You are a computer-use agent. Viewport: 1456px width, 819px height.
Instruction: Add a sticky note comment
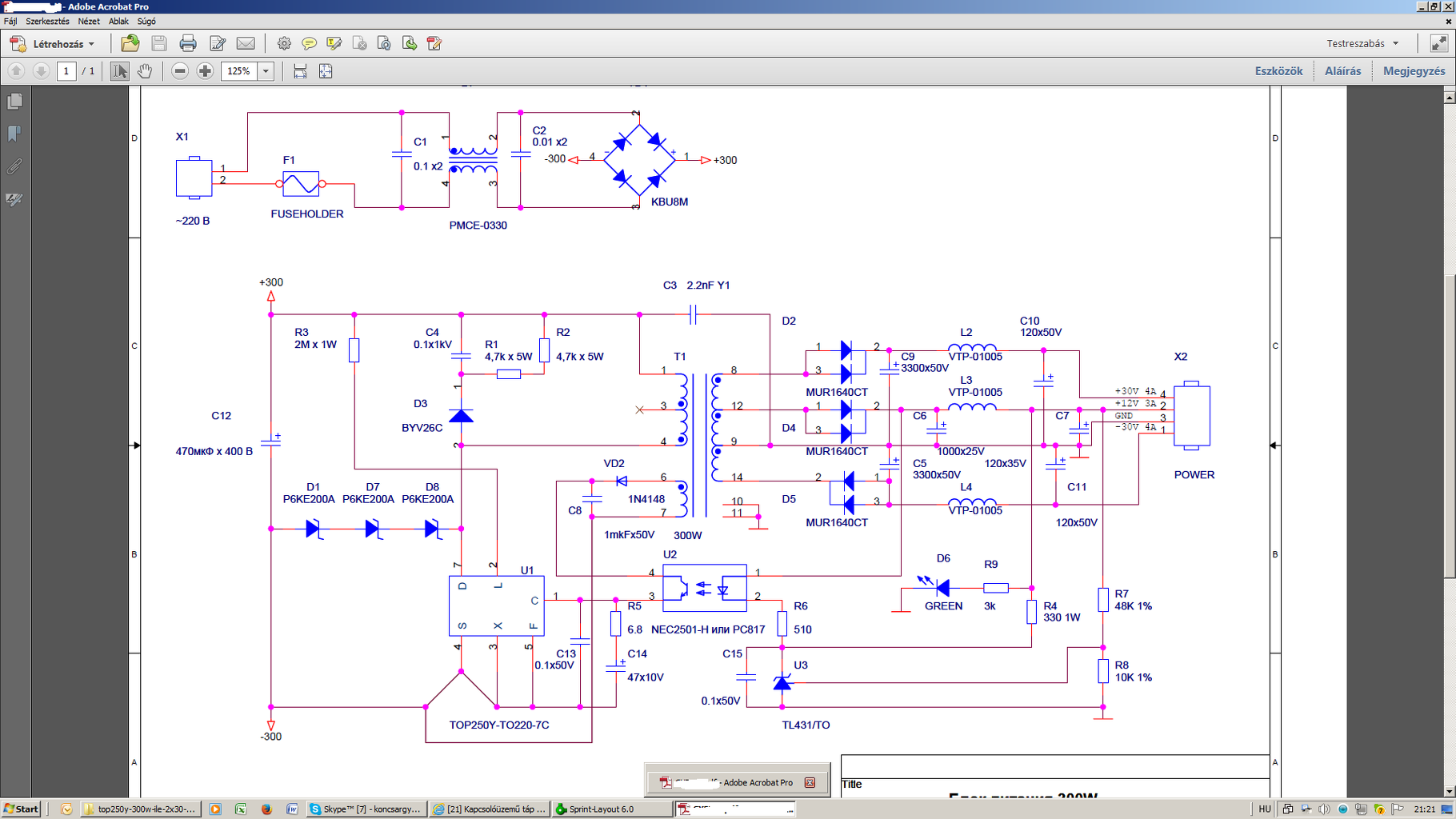(x=309, y=43)
